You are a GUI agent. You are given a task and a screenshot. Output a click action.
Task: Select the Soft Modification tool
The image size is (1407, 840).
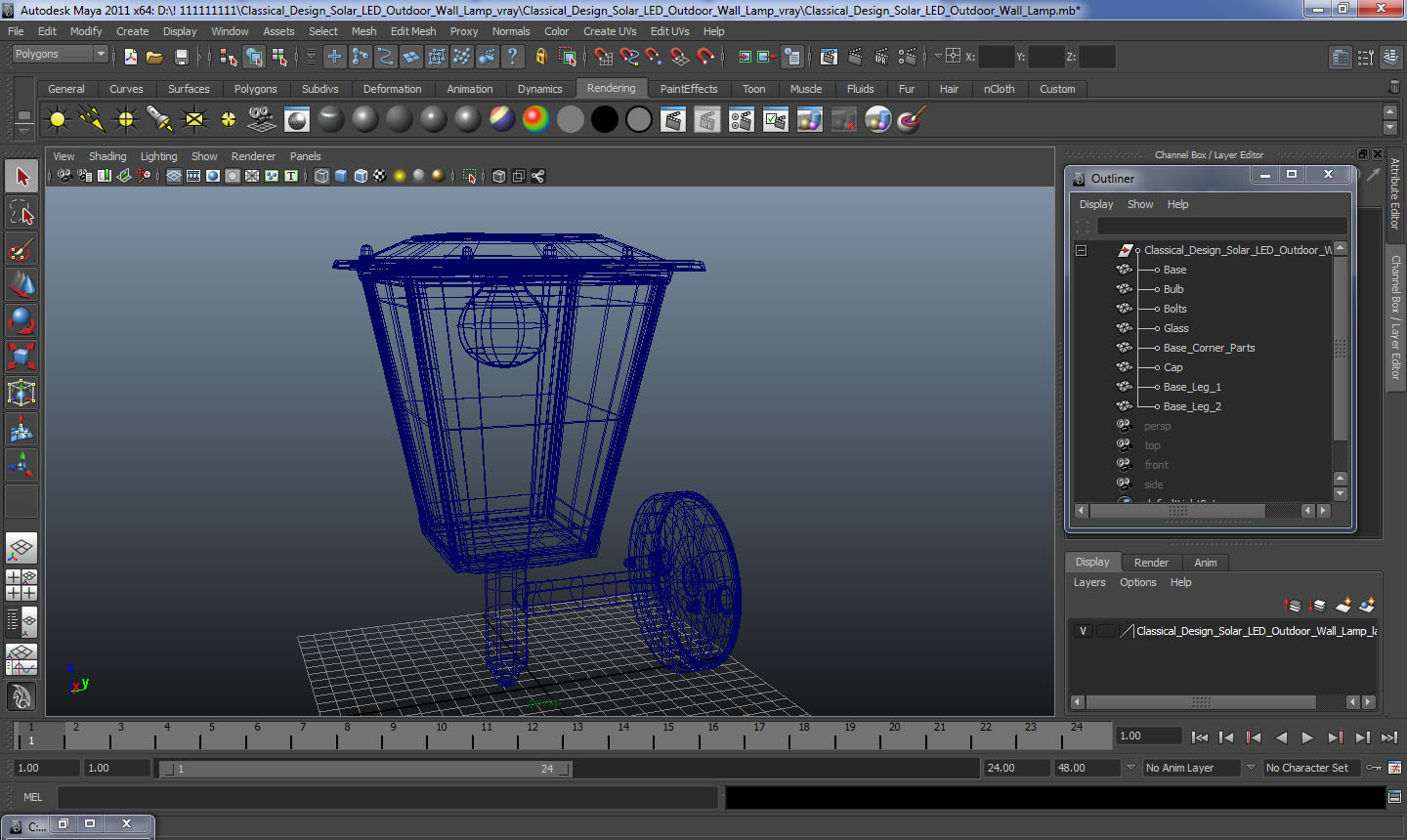click(x=21, y=429)
